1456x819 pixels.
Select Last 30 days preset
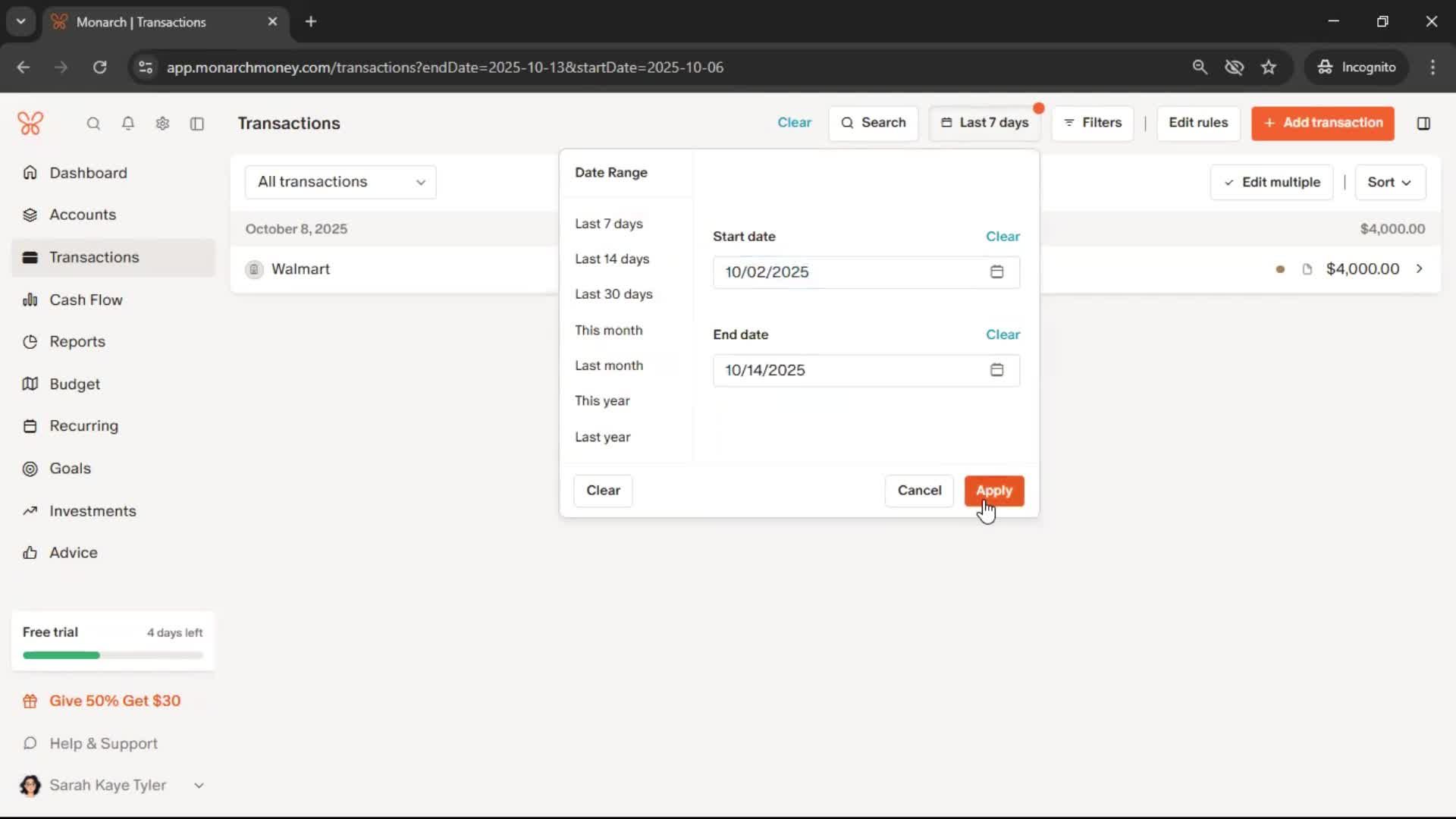coord(613,294)
